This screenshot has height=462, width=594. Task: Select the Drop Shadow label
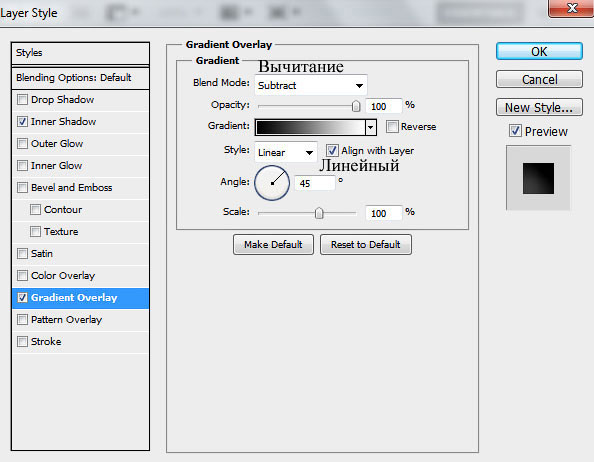tap(63, 100)
